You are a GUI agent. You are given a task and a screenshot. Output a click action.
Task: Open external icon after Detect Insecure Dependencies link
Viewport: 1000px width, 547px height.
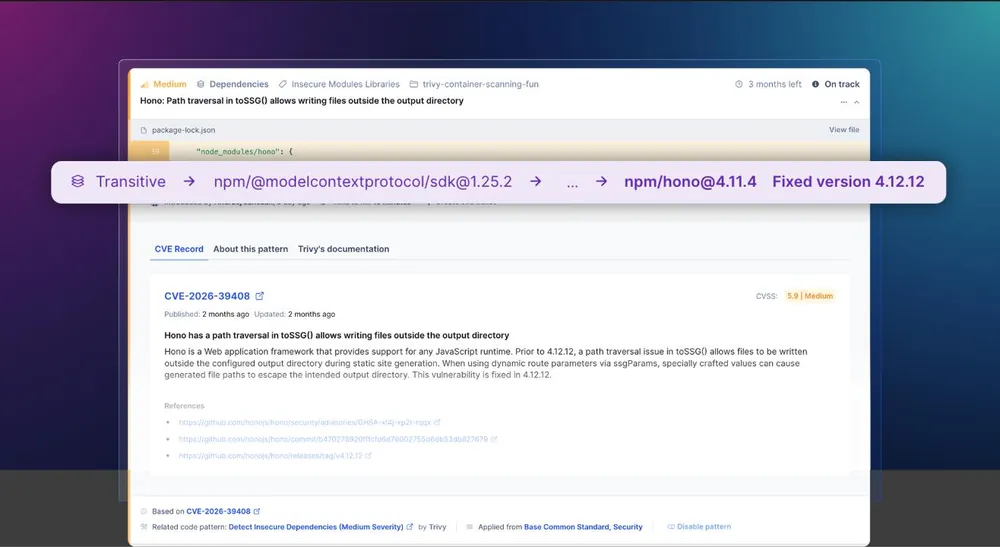click(x=409, y=527)
